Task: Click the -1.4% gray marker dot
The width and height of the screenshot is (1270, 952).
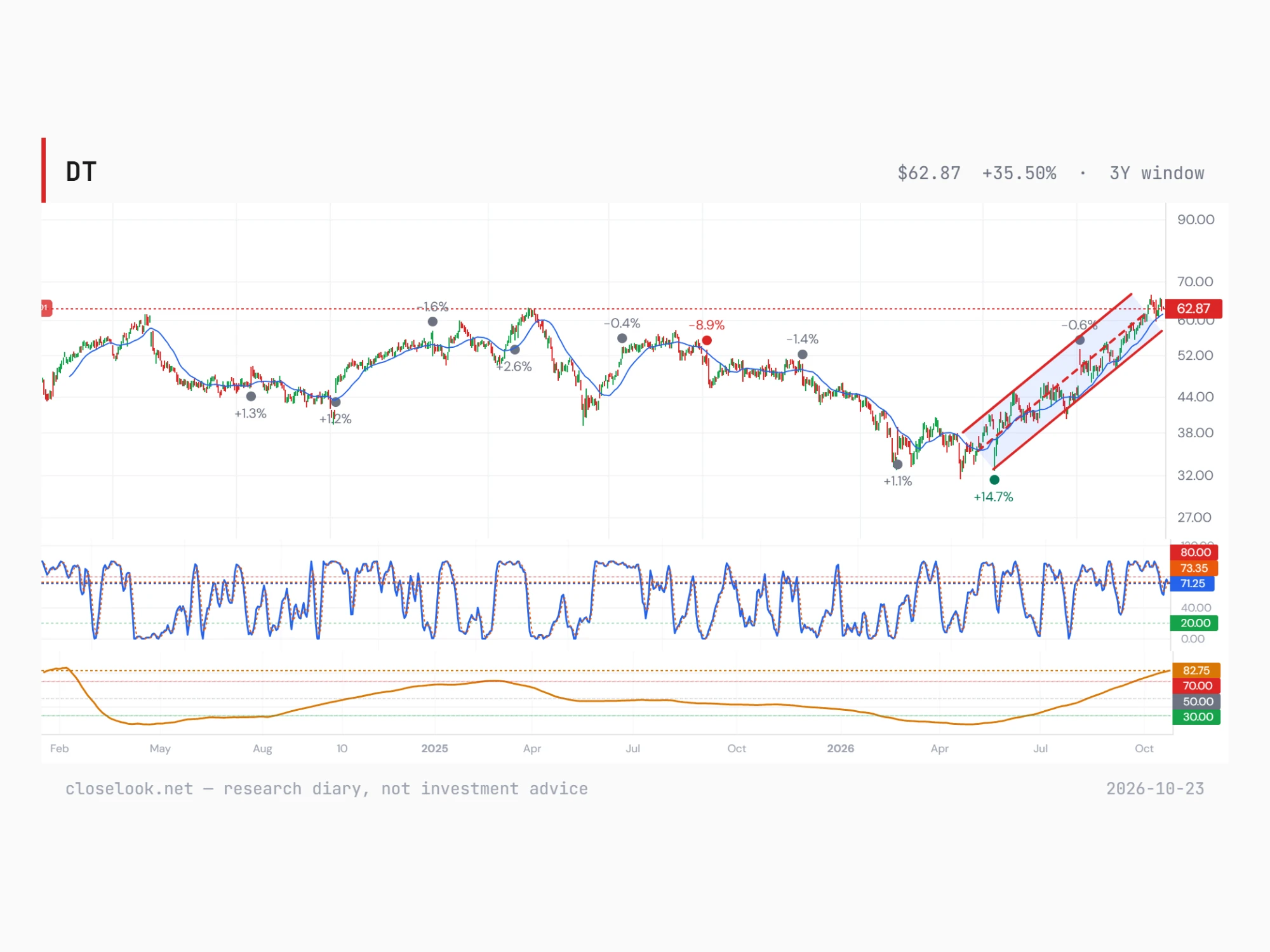Action: [803, 355]
